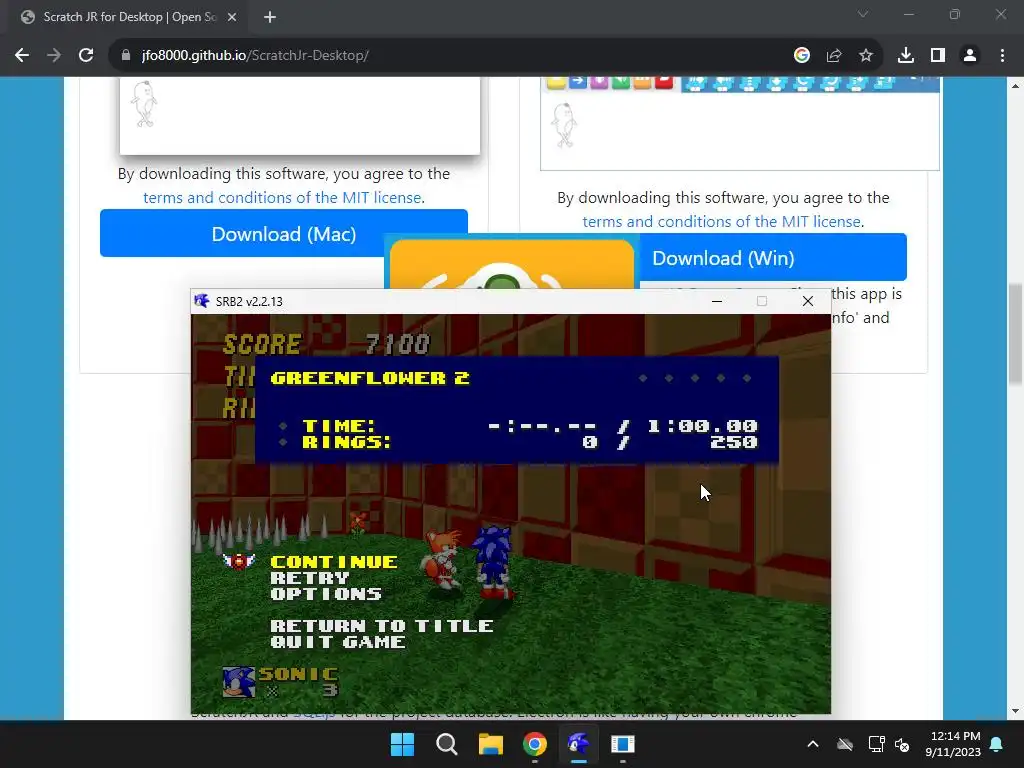
Task: Show hidden tray icons chevron
Action: click(813, 744)
